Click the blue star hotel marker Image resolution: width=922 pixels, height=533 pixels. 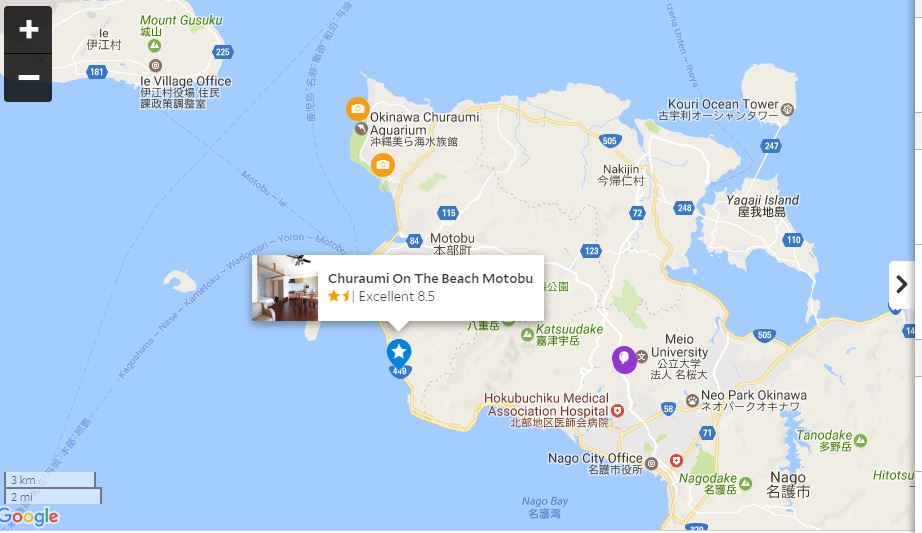tap(399, 352)
